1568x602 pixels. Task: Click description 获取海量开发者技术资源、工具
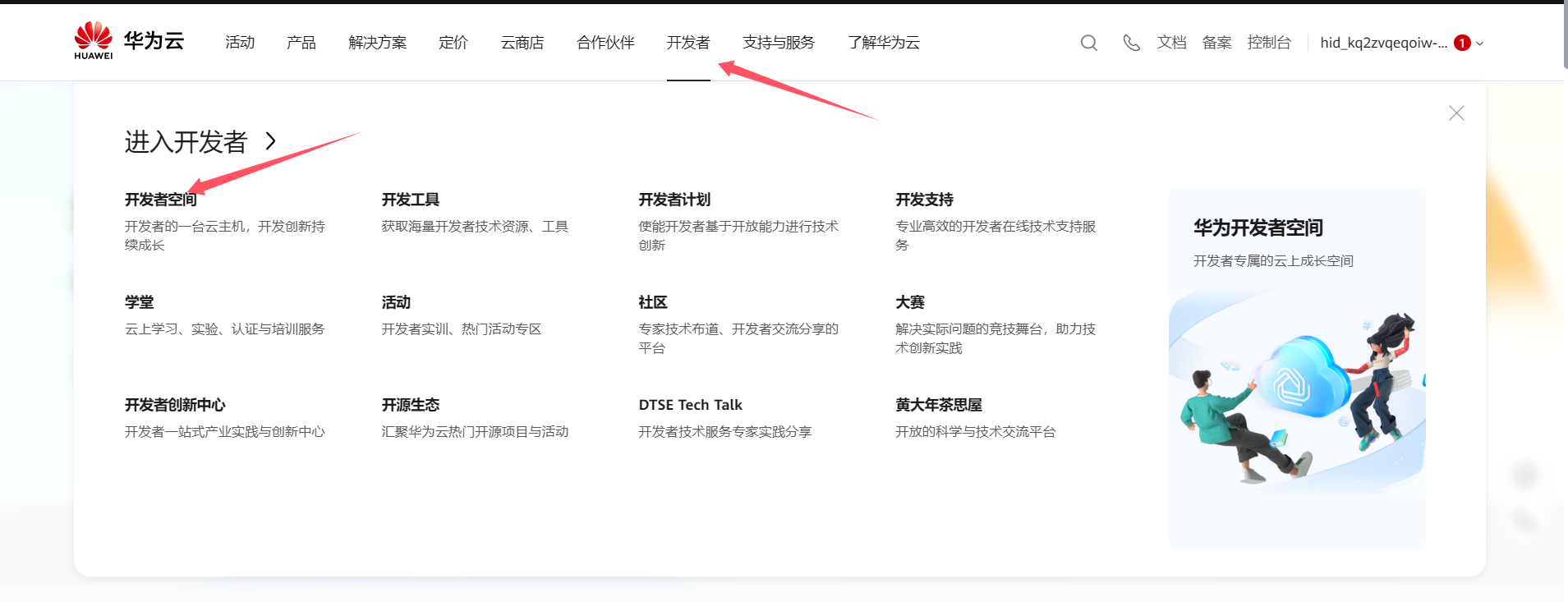pyautogui.click(x=475, y=227)
